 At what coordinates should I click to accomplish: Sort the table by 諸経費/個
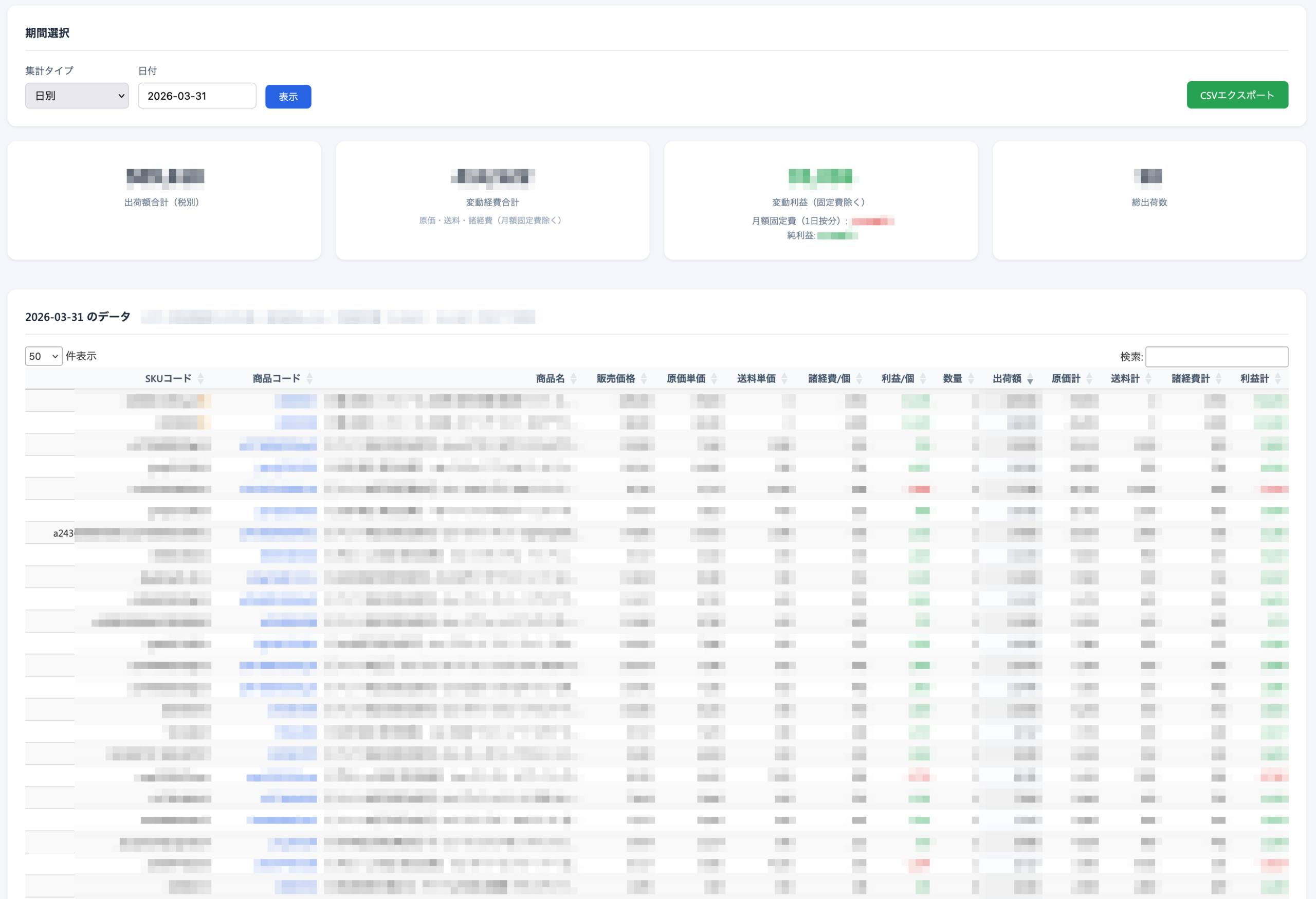tap(829, 378)
